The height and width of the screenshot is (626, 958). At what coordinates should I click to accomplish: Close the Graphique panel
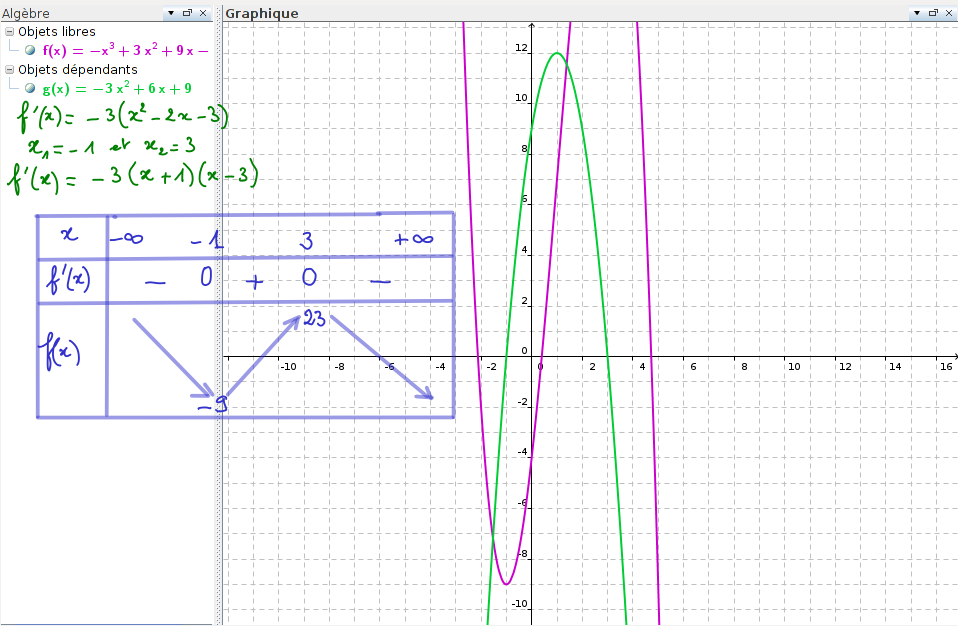point(949,13)
